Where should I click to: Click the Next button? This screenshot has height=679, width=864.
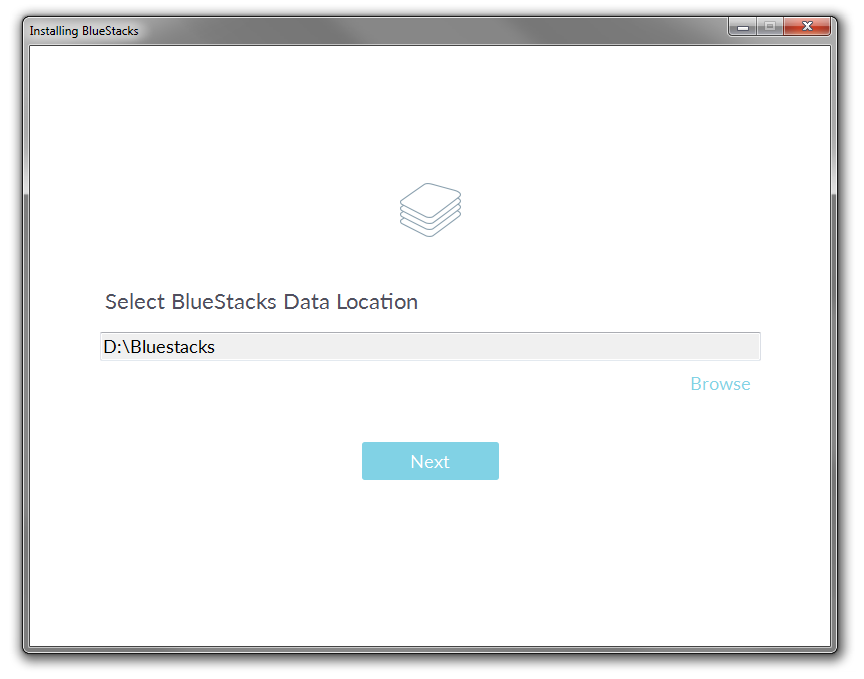click(430, 461)
